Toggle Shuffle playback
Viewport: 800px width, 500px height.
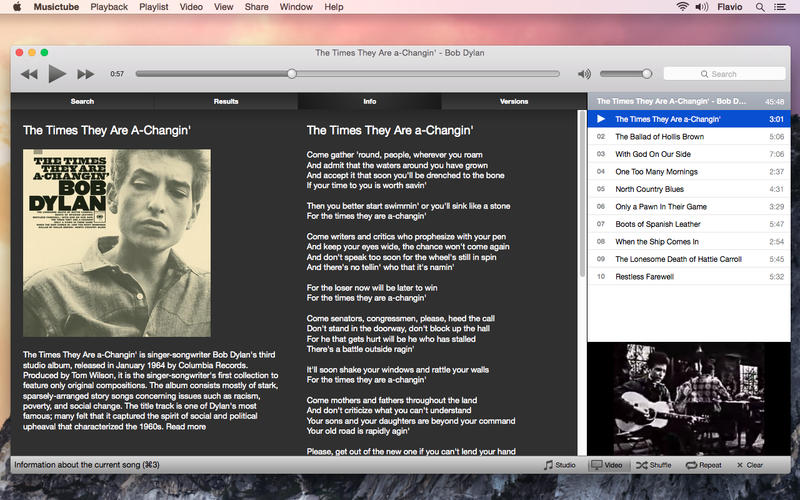pos(654,465)
